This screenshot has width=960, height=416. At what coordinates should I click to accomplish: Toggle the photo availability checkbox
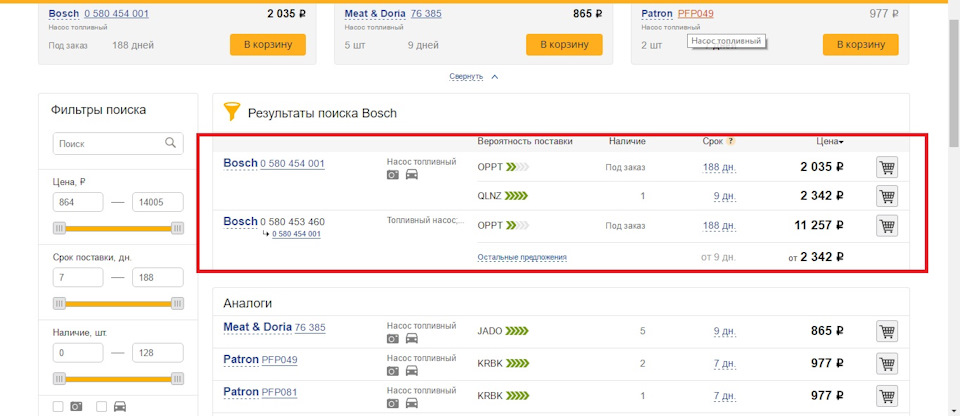[58, 406]
